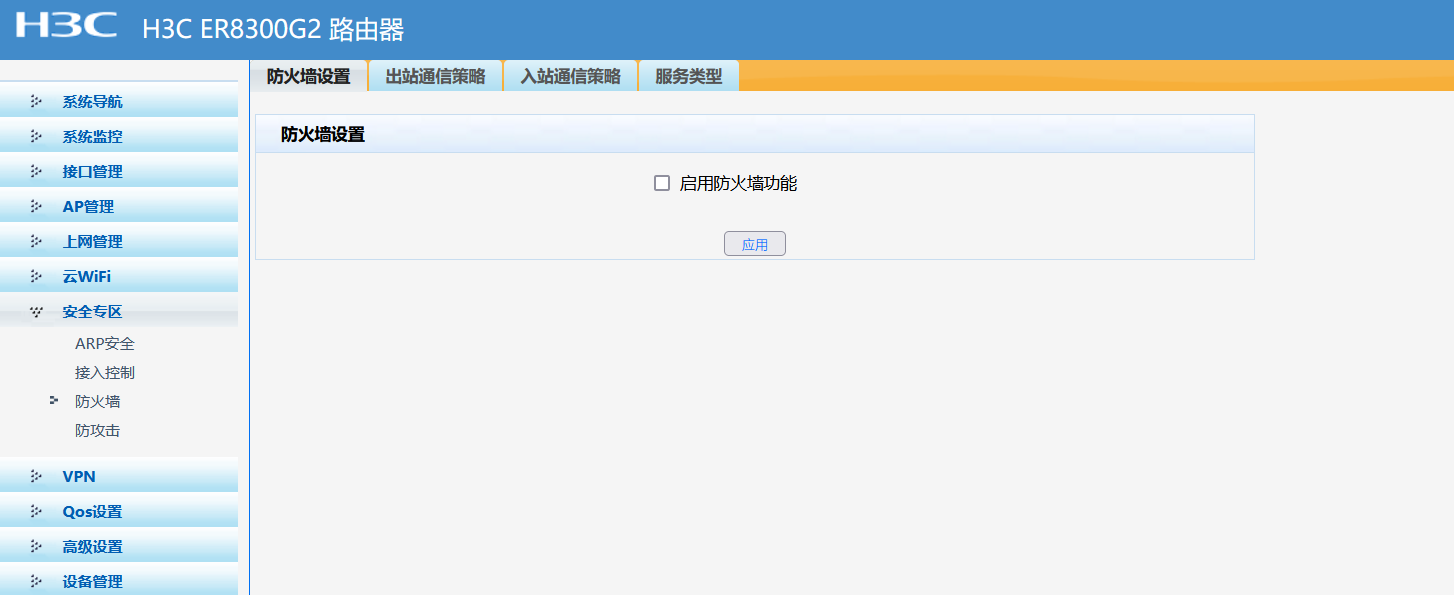Expand the 云WiFi menu section

(x=119, y=276)
